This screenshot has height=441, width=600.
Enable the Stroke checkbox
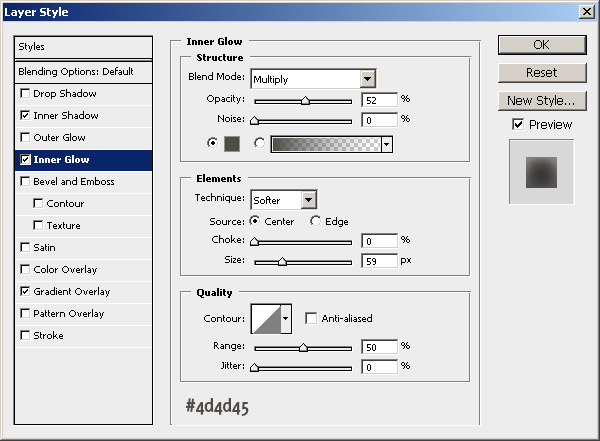point(25,335)
